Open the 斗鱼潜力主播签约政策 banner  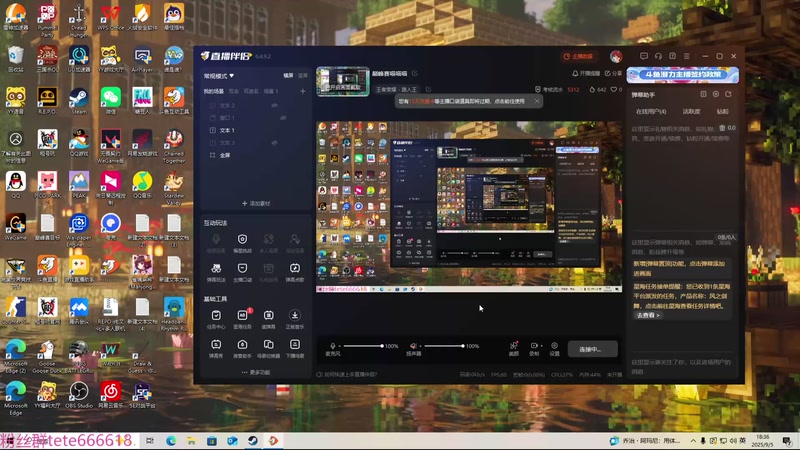pyautogui.click(x=683, y=74)
